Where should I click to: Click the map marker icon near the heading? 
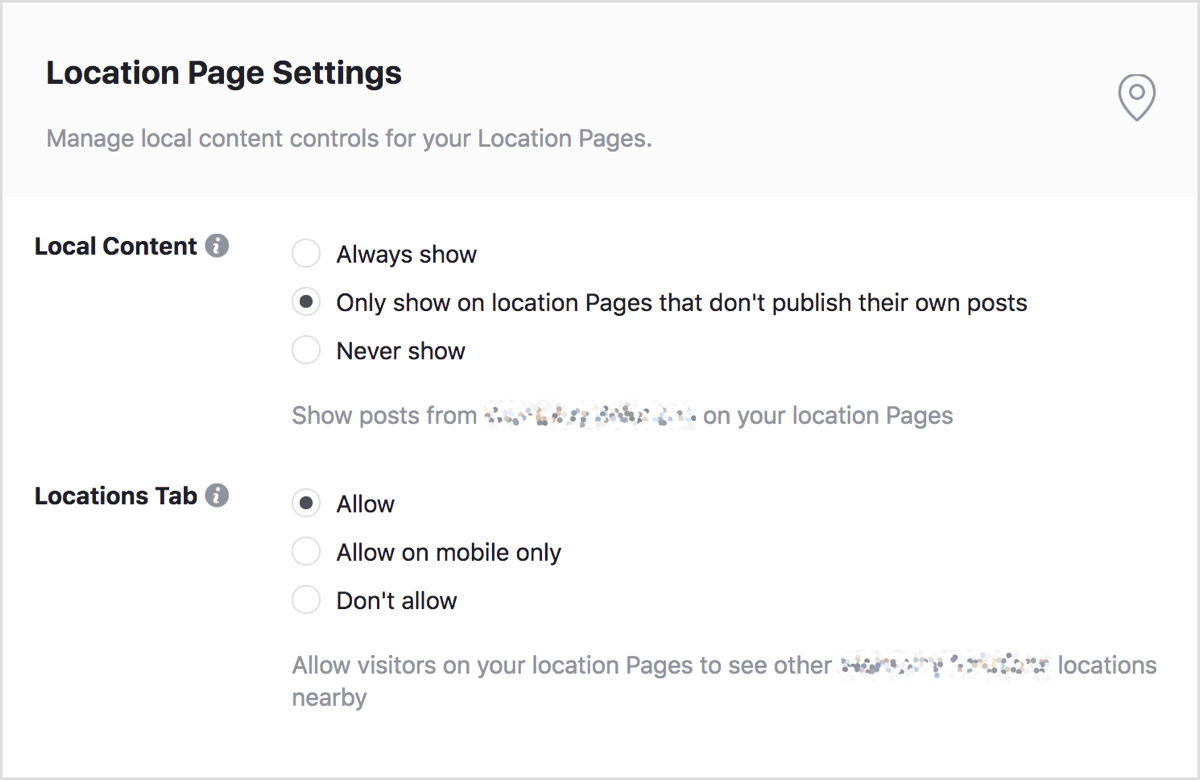(1136, 98)
